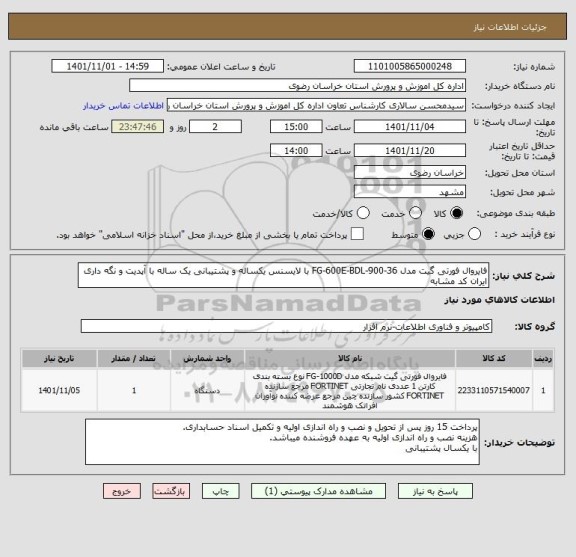The height and width of the screenshot is (557, 576).
Task: Open the اطلاعات تماس خریدار link
Action: 123,106
